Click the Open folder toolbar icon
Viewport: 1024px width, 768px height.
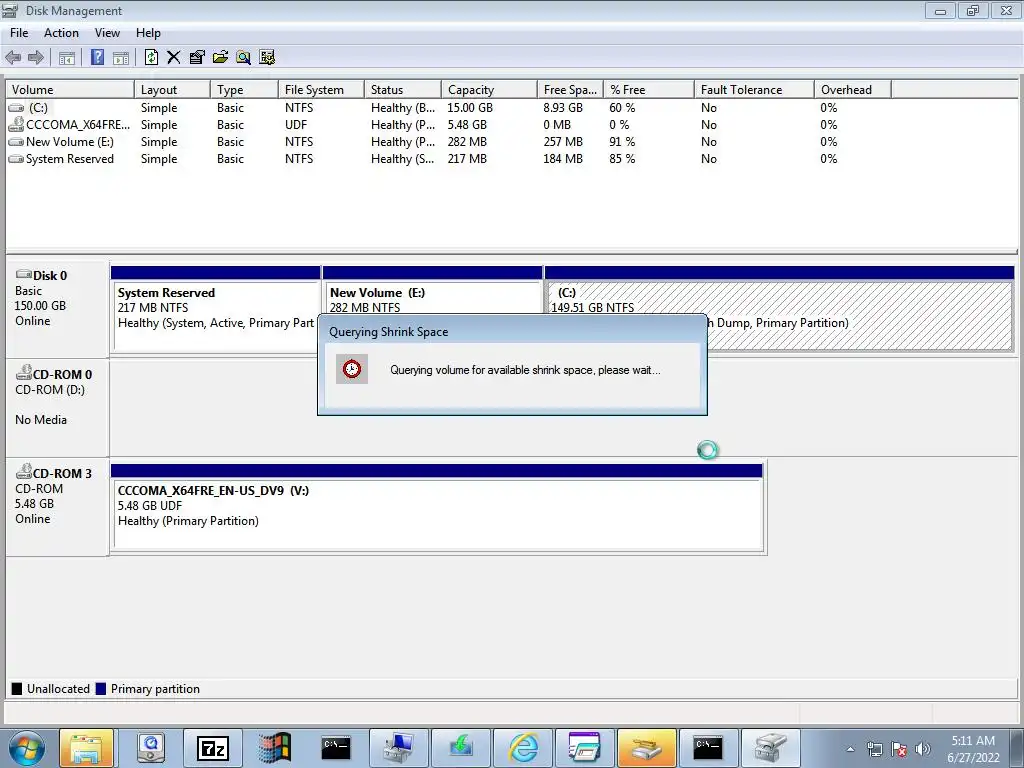[220, 57]
